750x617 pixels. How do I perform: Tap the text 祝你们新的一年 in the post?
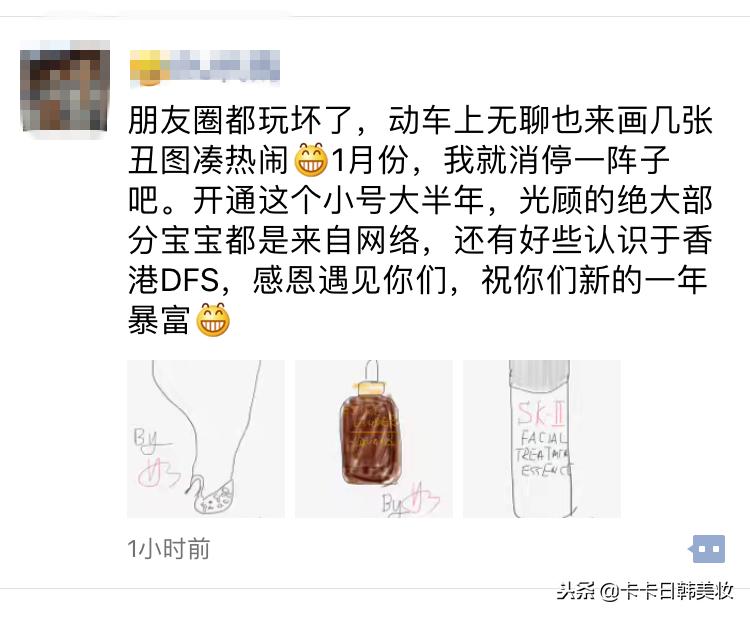tap(594, 280)
